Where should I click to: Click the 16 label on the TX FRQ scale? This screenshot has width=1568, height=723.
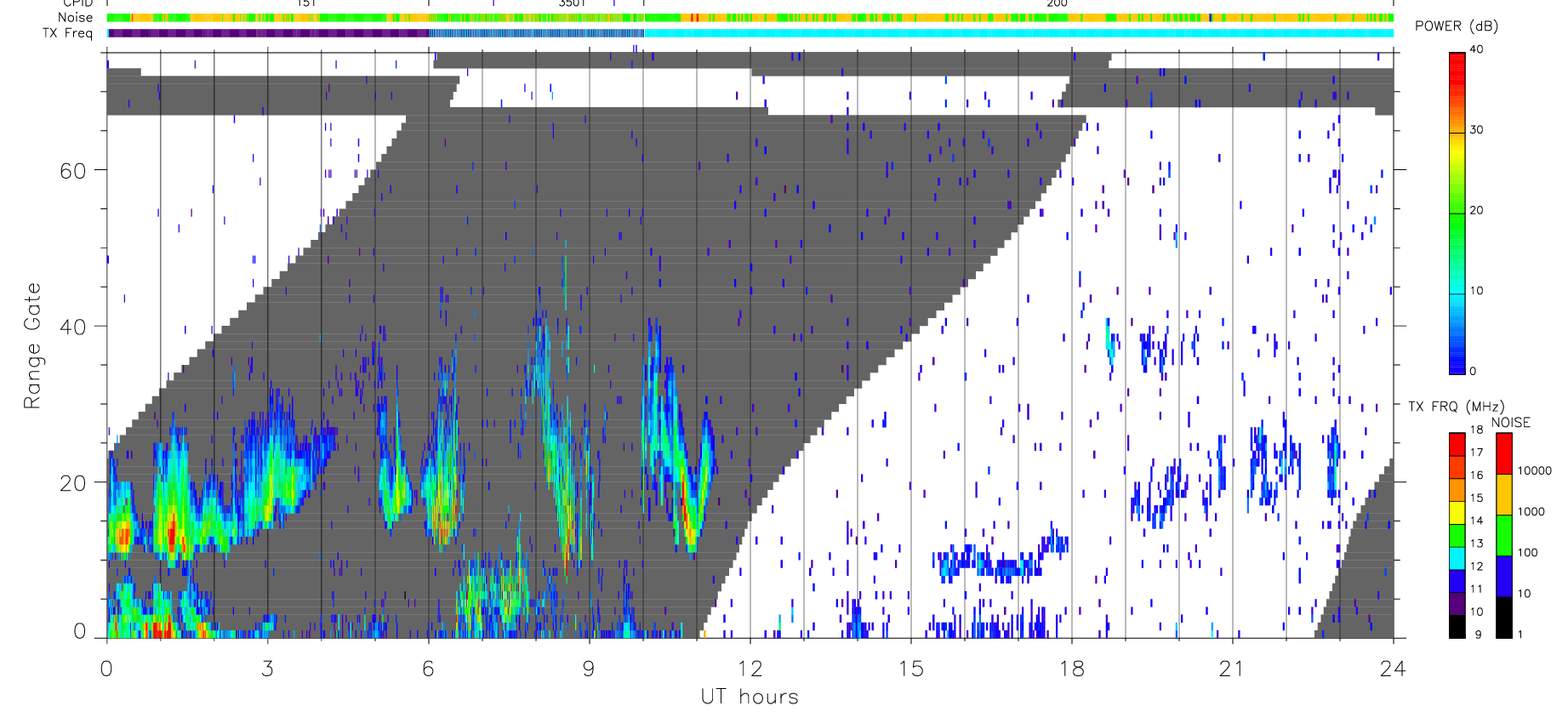(1476, 475)
